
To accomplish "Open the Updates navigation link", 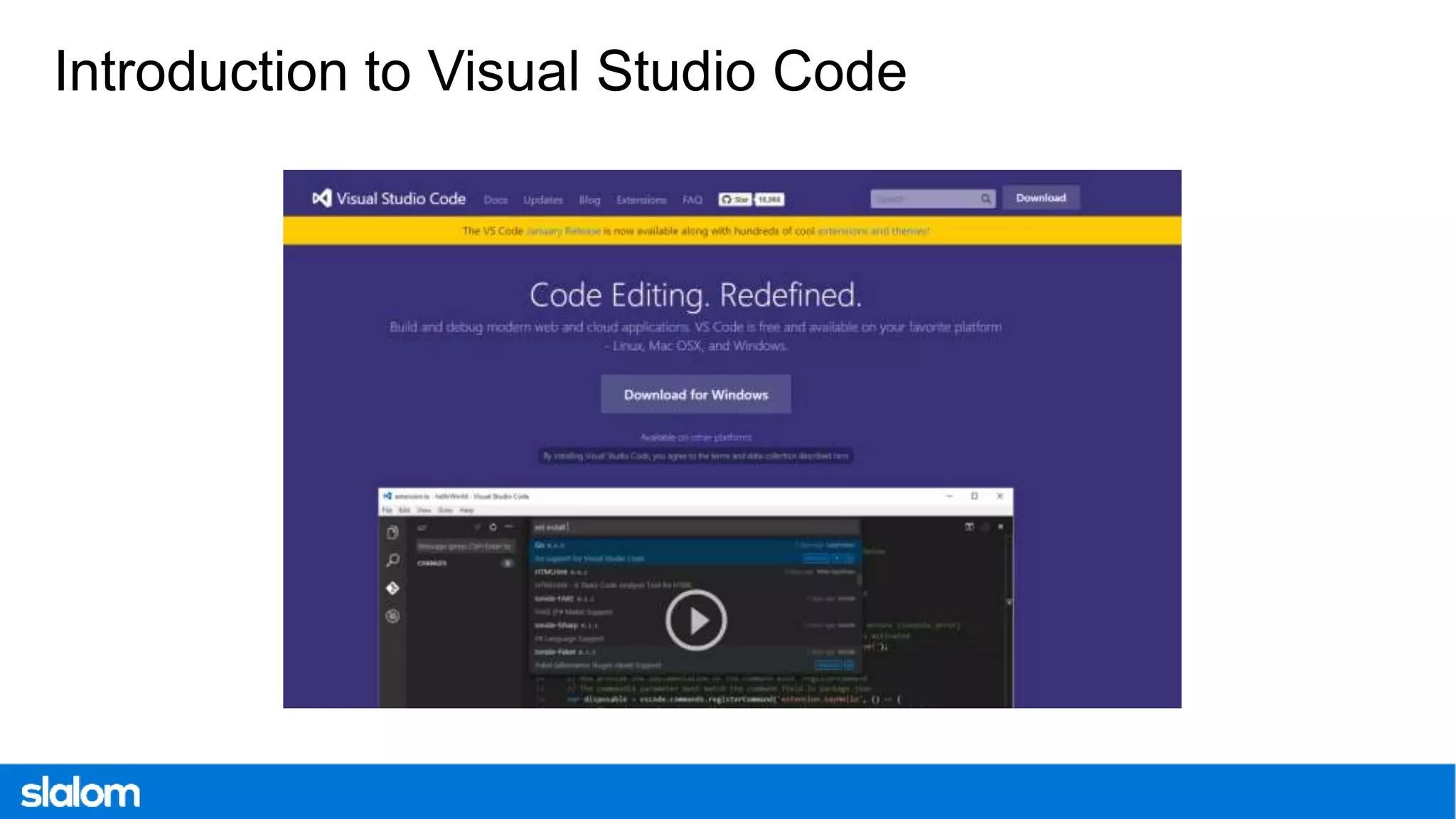I will coord(543,200).
